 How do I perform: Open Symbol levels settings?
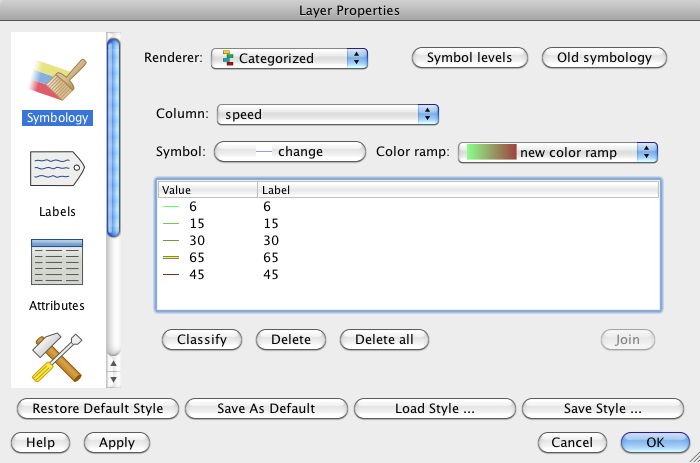tap(470, 58)
